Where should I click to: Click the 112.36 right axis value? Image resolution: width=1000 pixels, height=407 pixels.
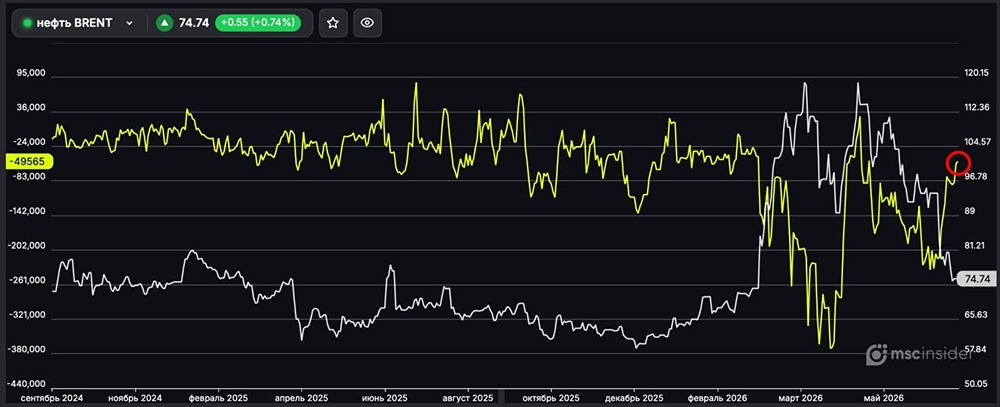(977, 107)
